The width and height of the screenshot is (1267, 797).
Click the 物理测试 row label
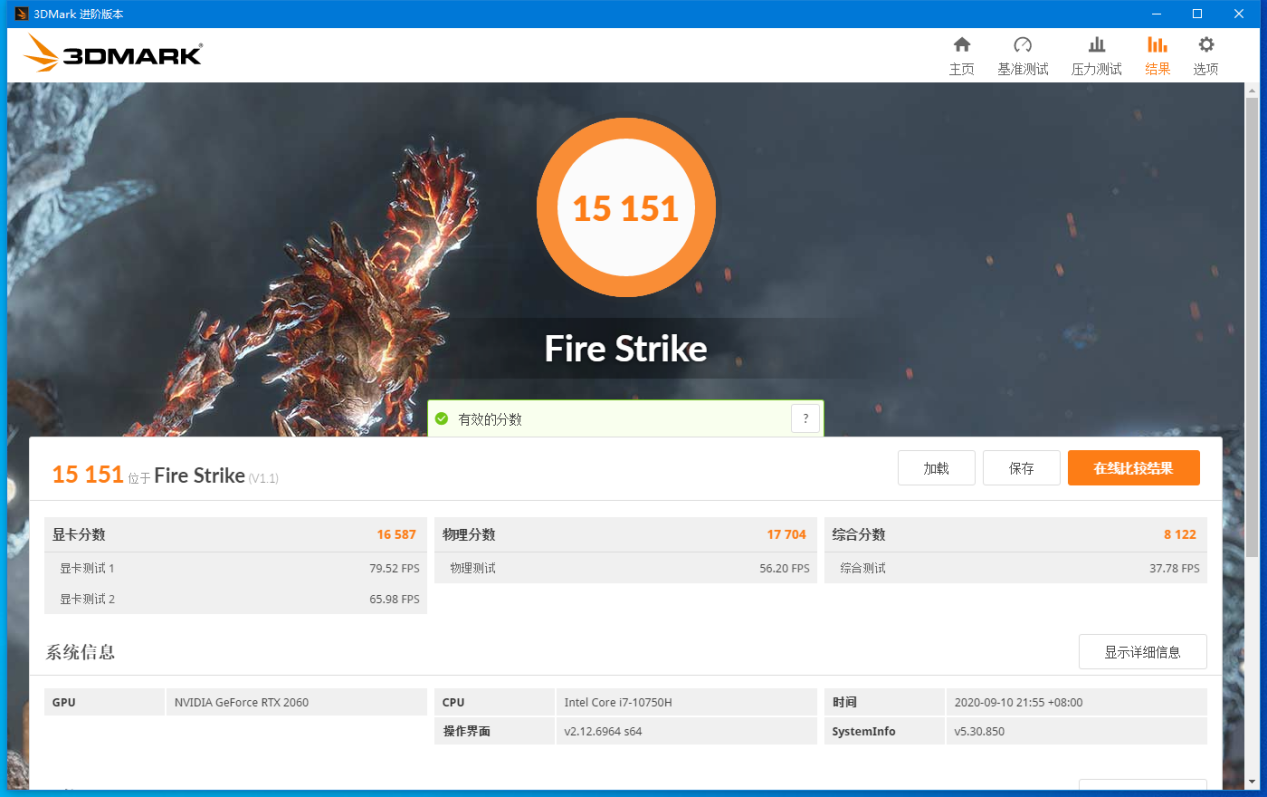(473, 568)
